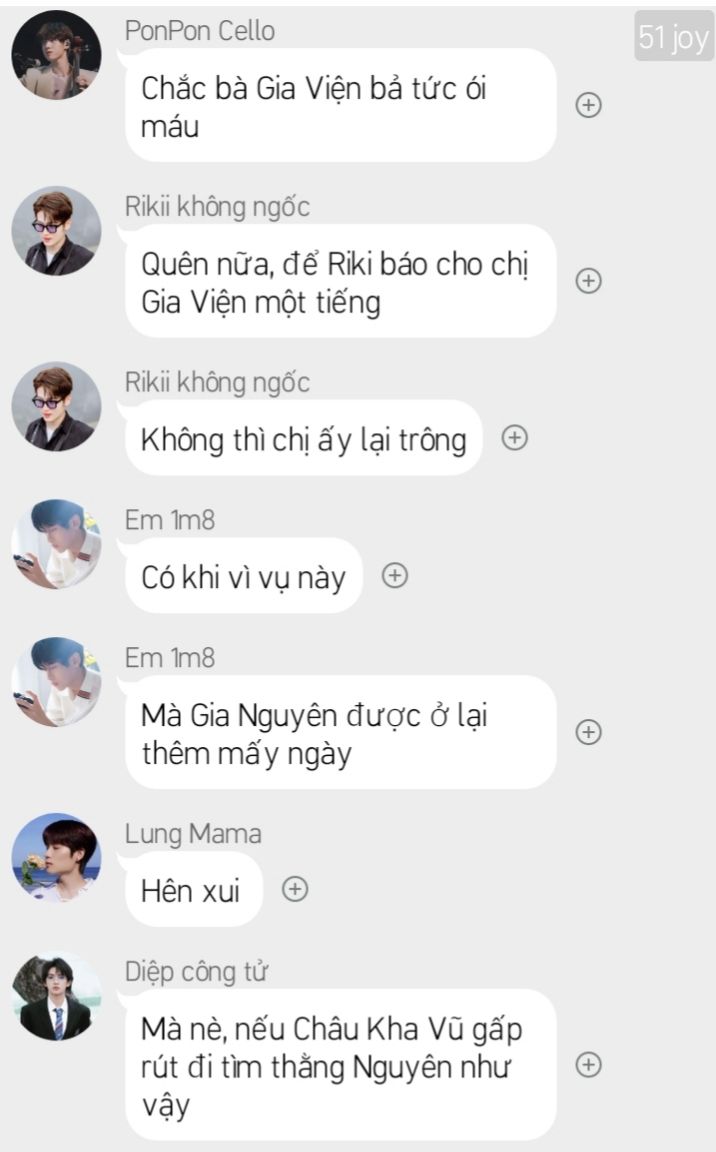Tap sender name "PonPon Cello"

coord(200,31)
